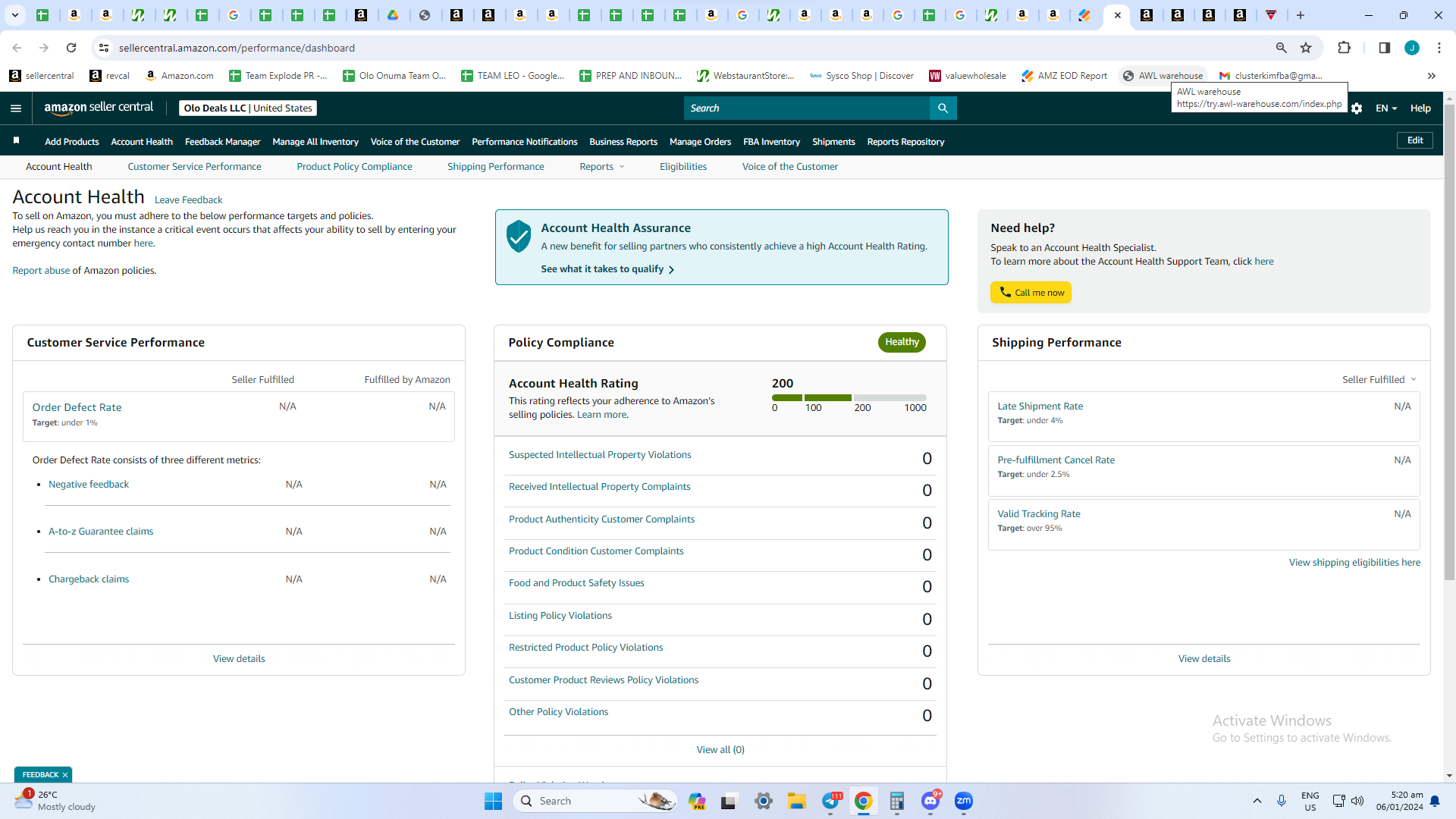Close the FEEDBACK tab with its X
Image resolution: width=1456 pixels, height=819 pixels.
point(65,775)
